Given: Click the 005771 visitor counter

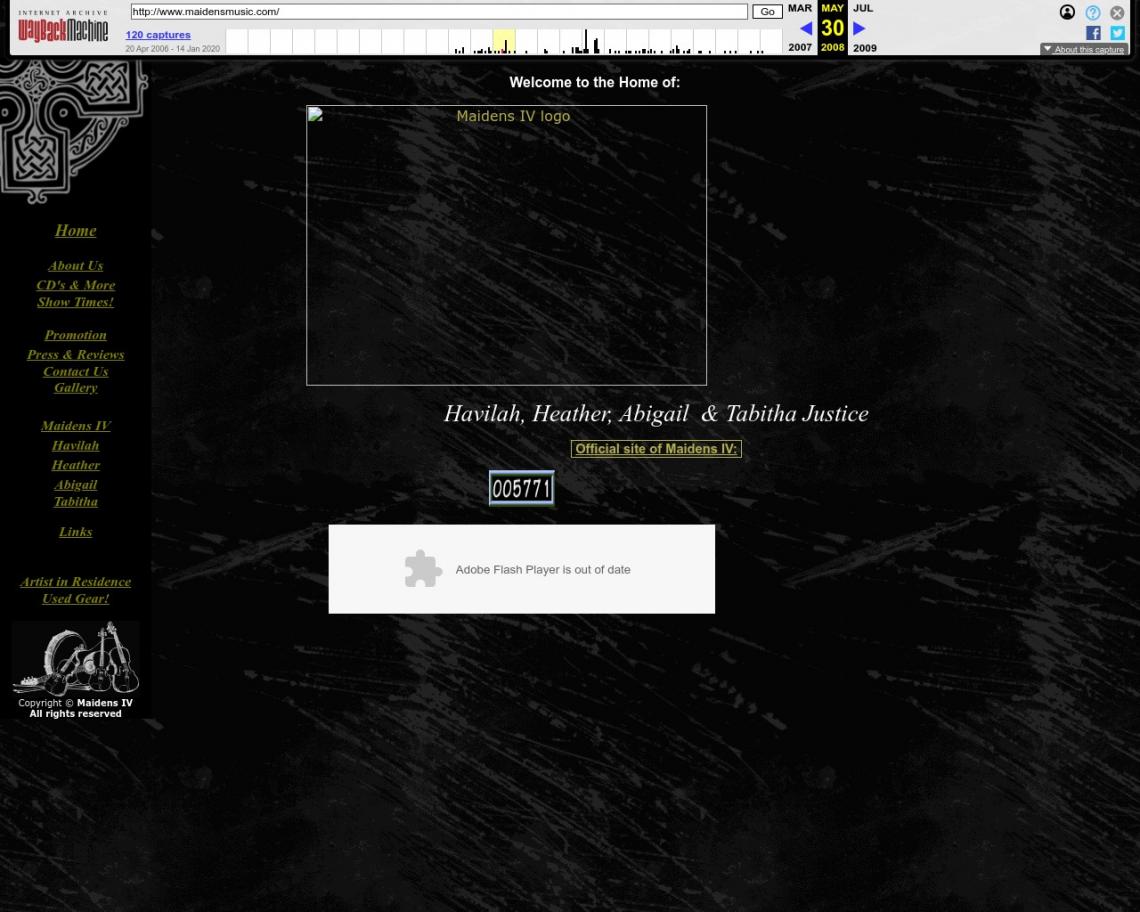Looking at the screenshot, I should tap(521, 488).
